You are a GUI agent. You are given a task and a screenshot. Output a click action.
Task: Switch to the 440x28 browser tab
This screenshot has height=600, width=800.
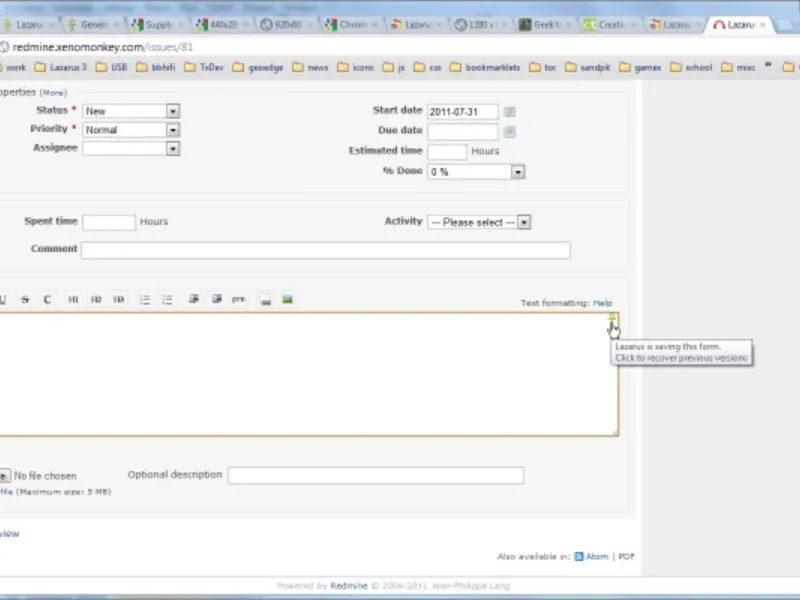(223, 24)
